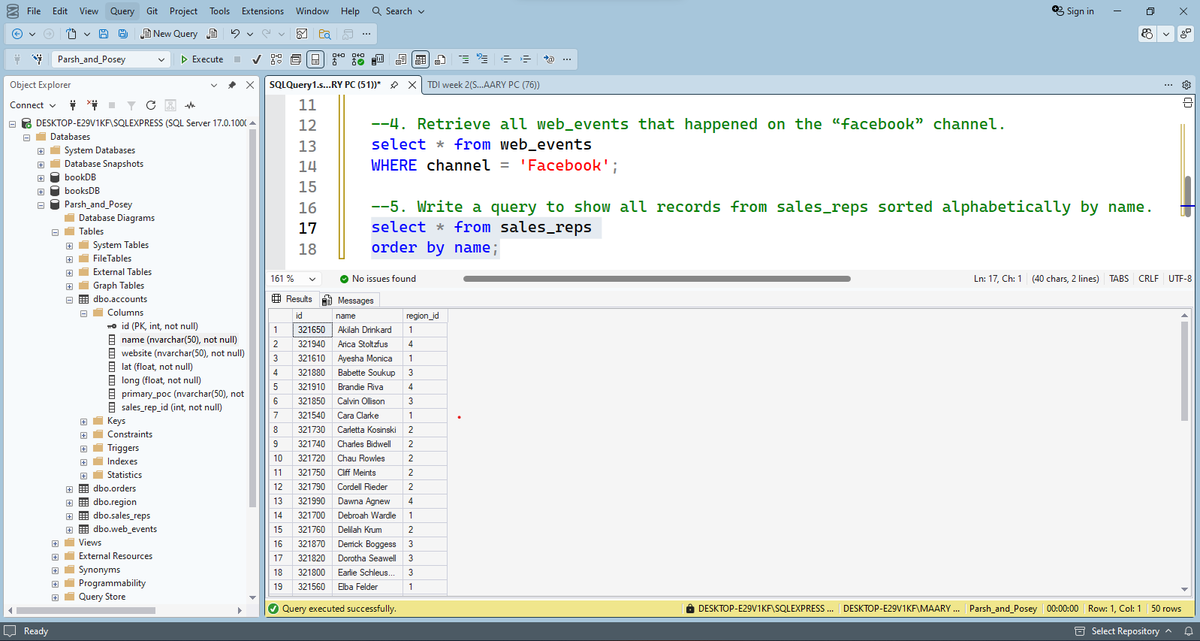Execute the current SQL query

point(202,59)
